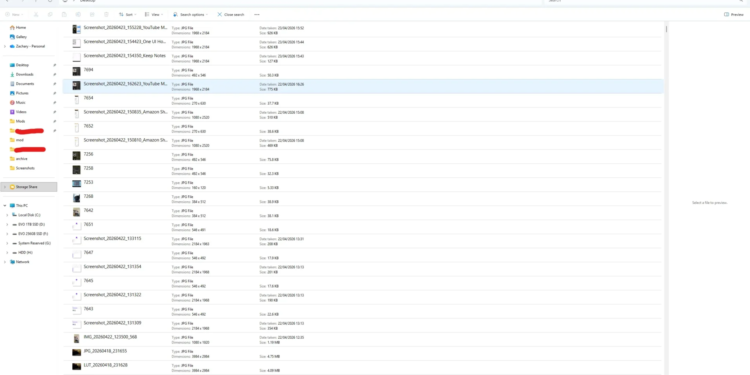750x375 pixels.
Task: Open the Search options dropdown
Action: (191, 15)
